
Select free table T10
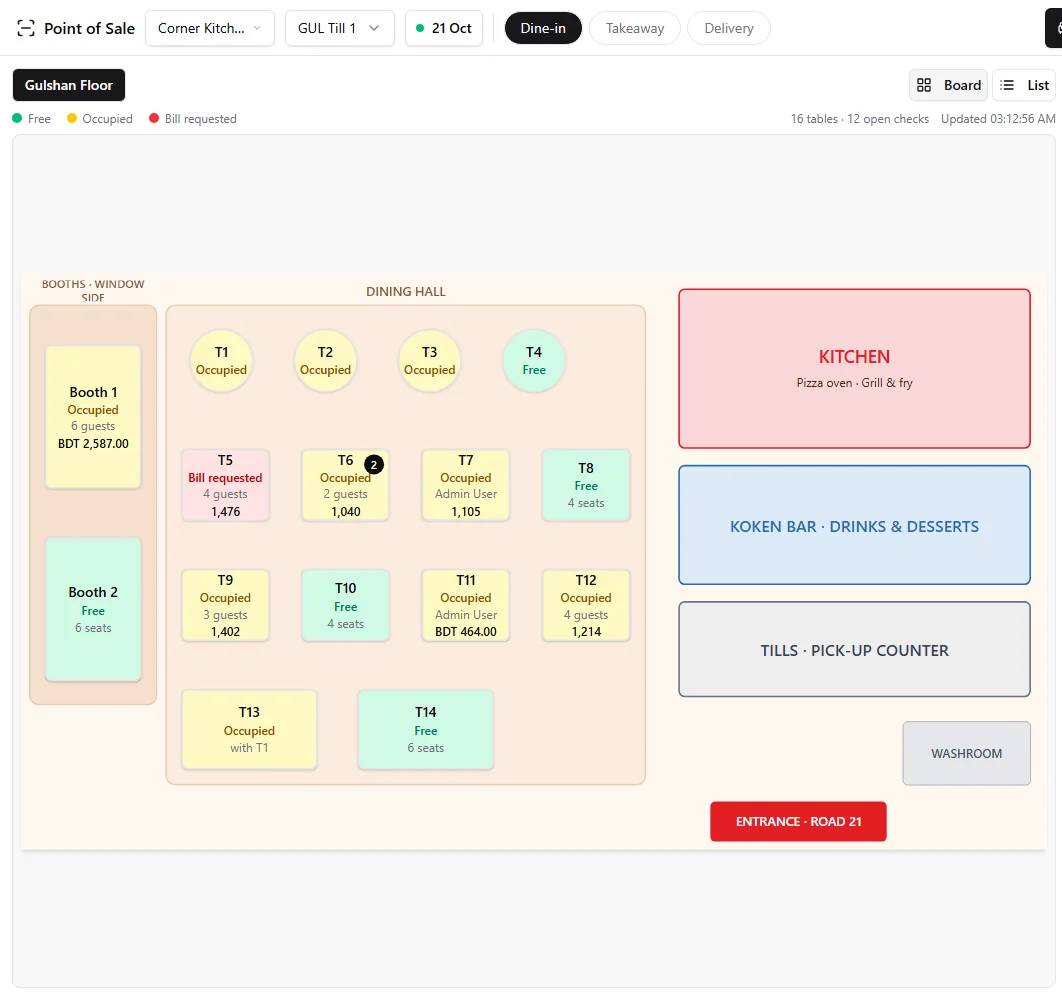point(345,606)
